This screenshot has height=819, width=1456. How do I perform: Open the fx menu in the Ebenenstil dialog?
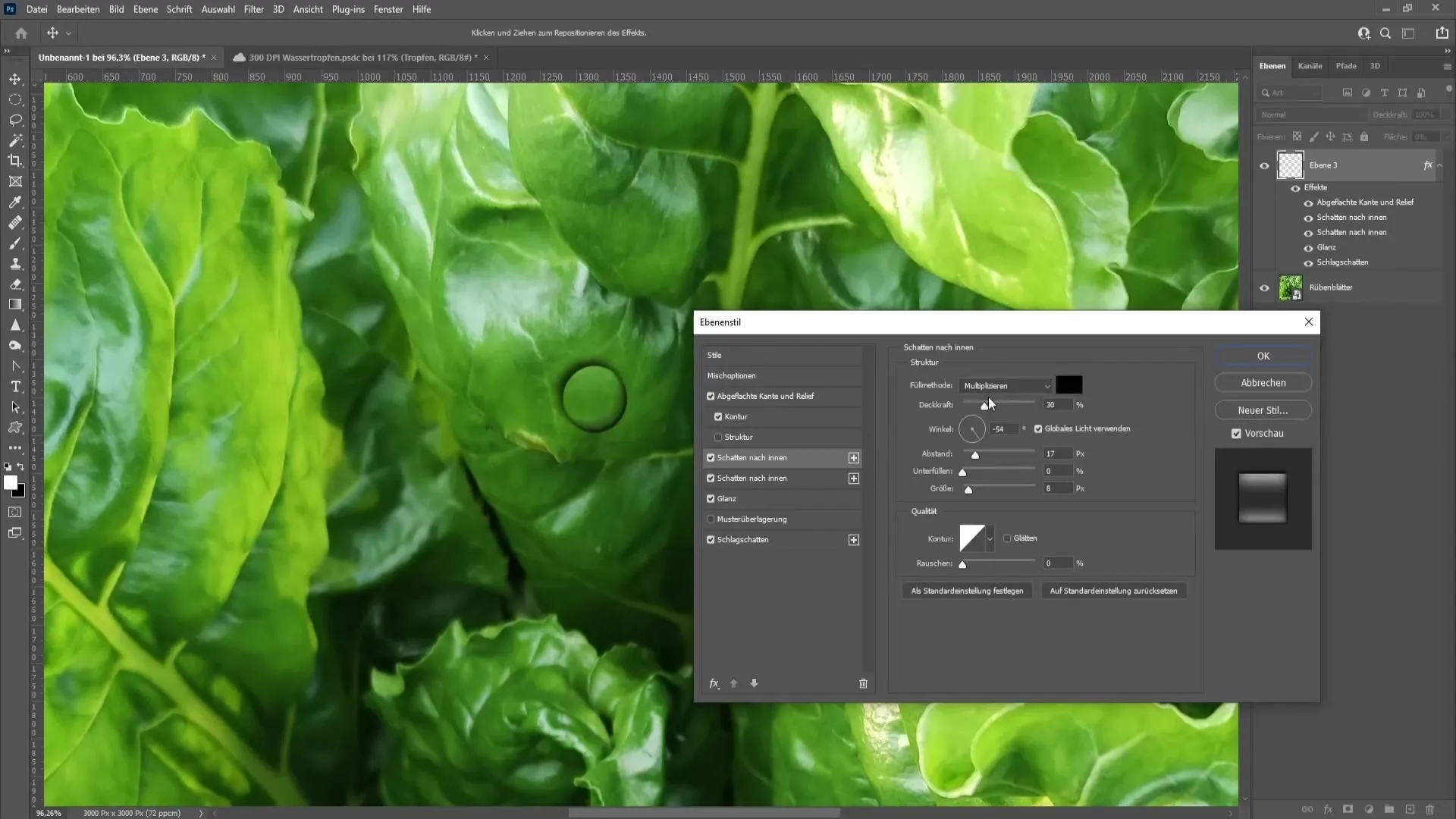(x=714, y=683)
